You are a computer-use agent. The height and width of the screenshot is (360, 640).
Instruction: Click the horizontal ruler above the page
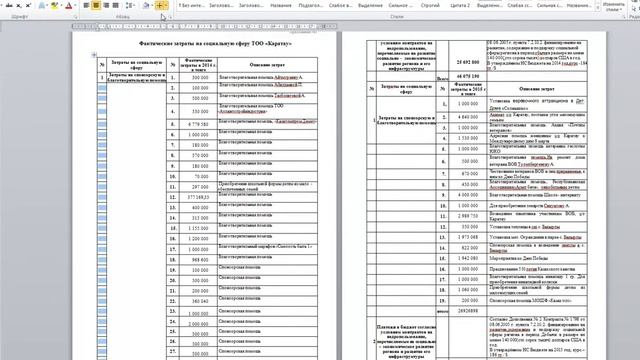tap(204, 27)
